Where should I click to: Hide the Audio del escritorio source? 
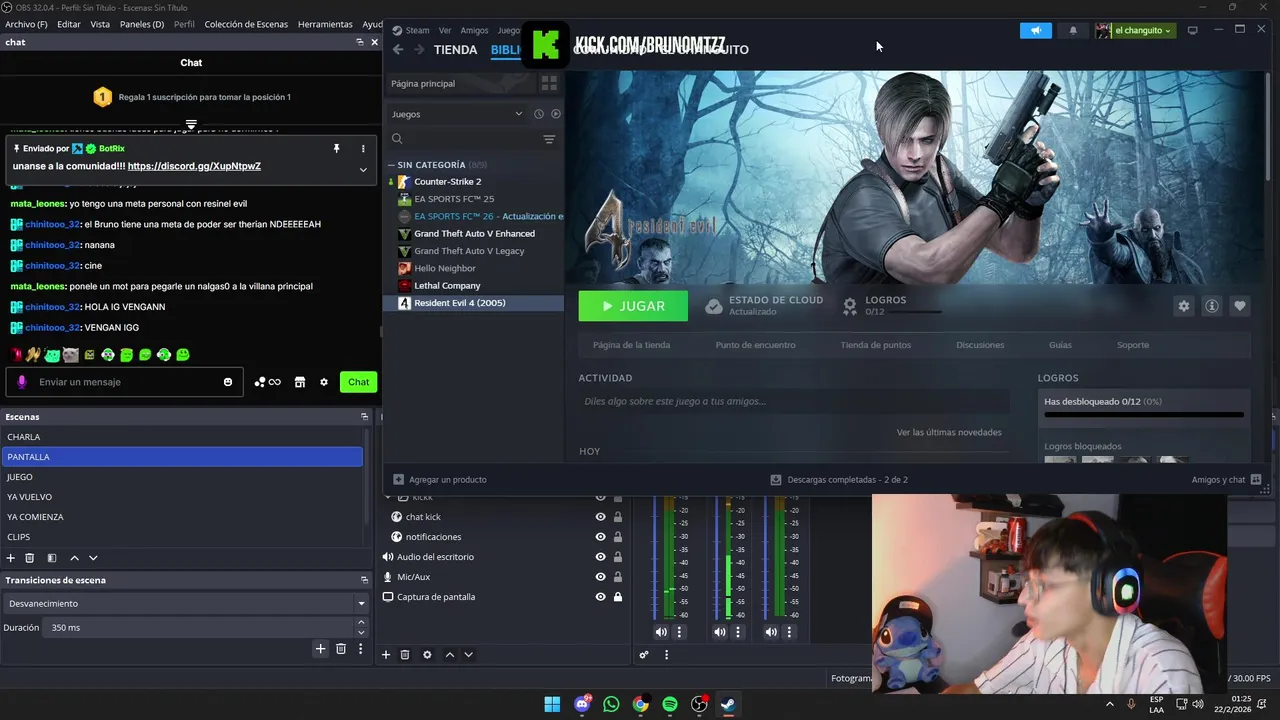pos(600,557)
